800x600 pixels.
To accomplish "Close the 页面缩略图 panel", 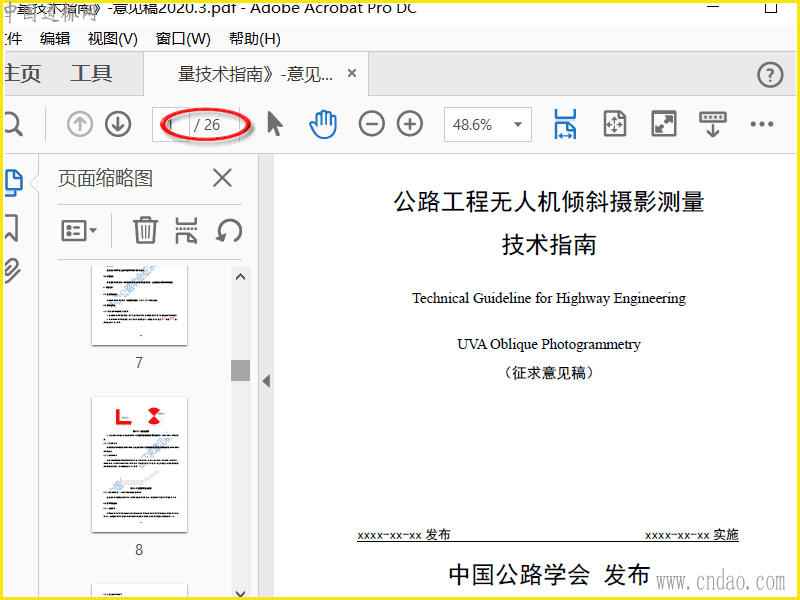I will (222, 178).
